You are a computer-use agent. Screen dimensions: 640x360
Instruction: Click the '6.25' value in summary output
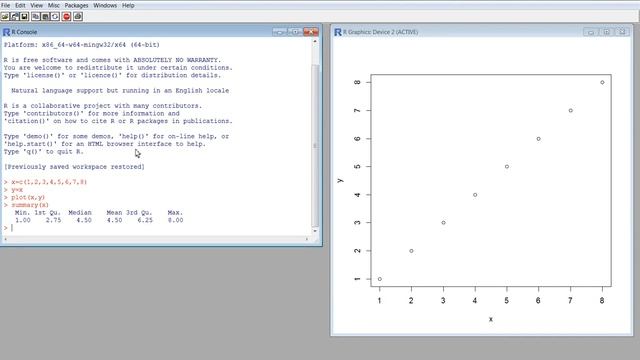(x=145, y=220)
